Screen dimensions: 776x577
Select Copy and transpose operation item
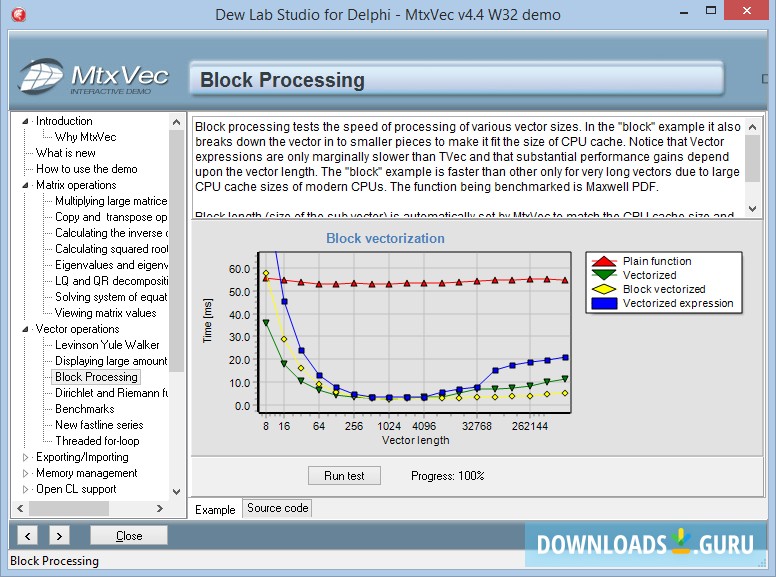tap(111, 217)
